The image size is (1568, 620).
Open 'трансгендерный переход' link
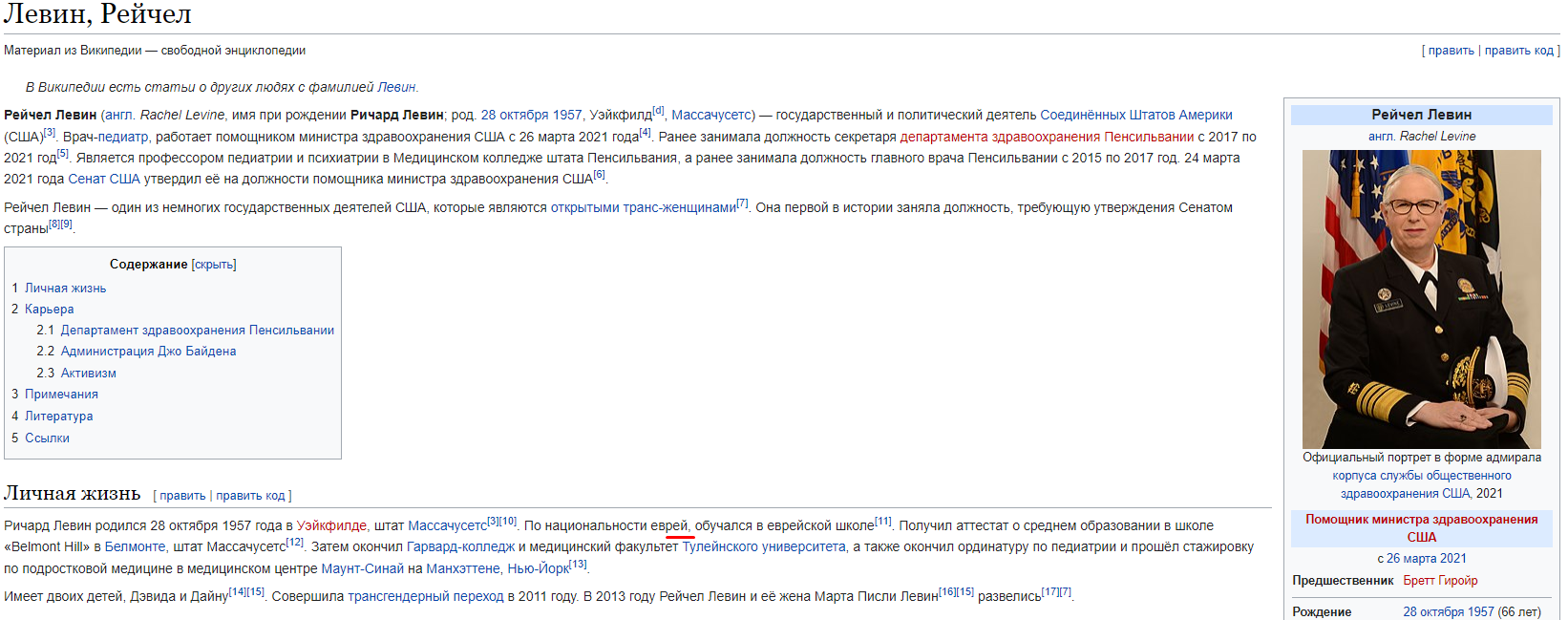pyautogui.click(x=425, y=597)
